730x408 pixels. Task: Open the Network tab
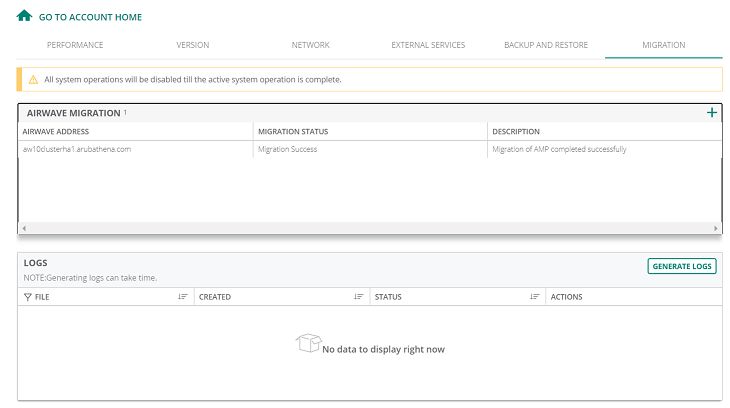311,45
